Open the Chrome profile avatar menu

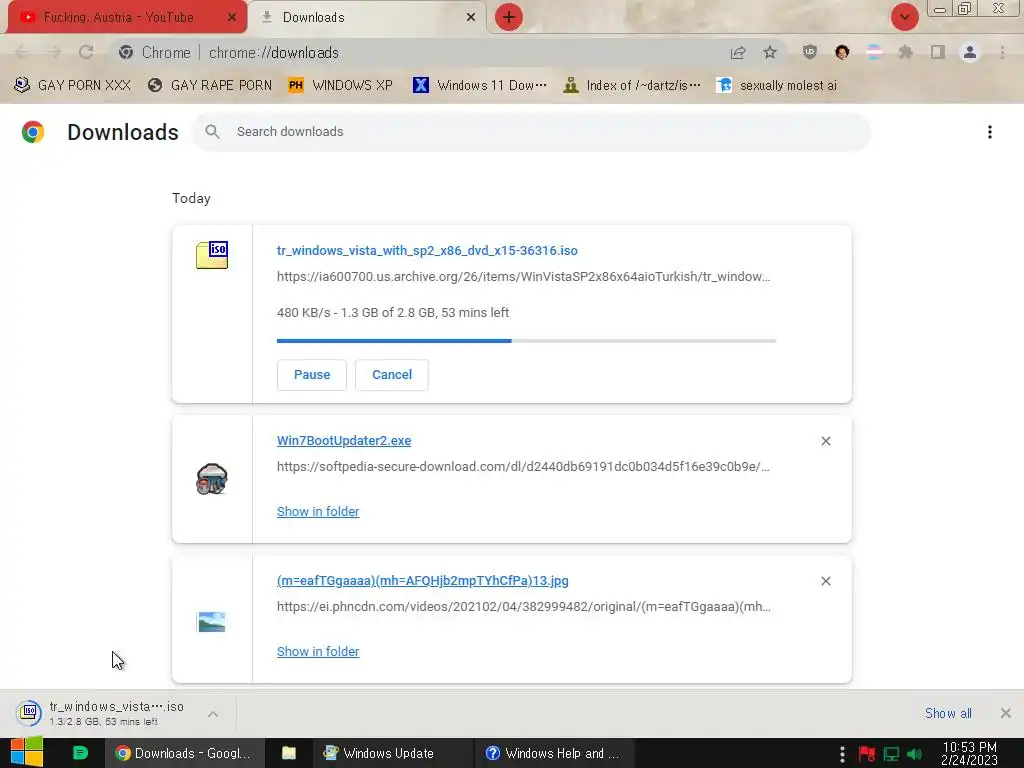970,52
